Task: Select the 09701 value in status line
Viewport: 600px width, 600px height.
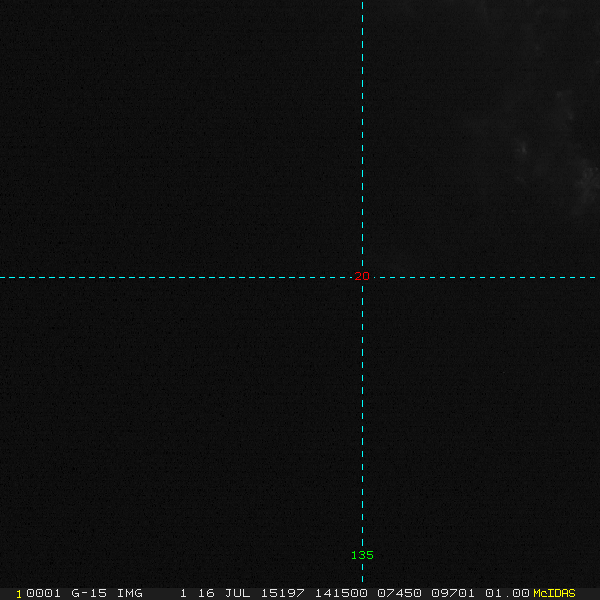Action: click(454, 593)
